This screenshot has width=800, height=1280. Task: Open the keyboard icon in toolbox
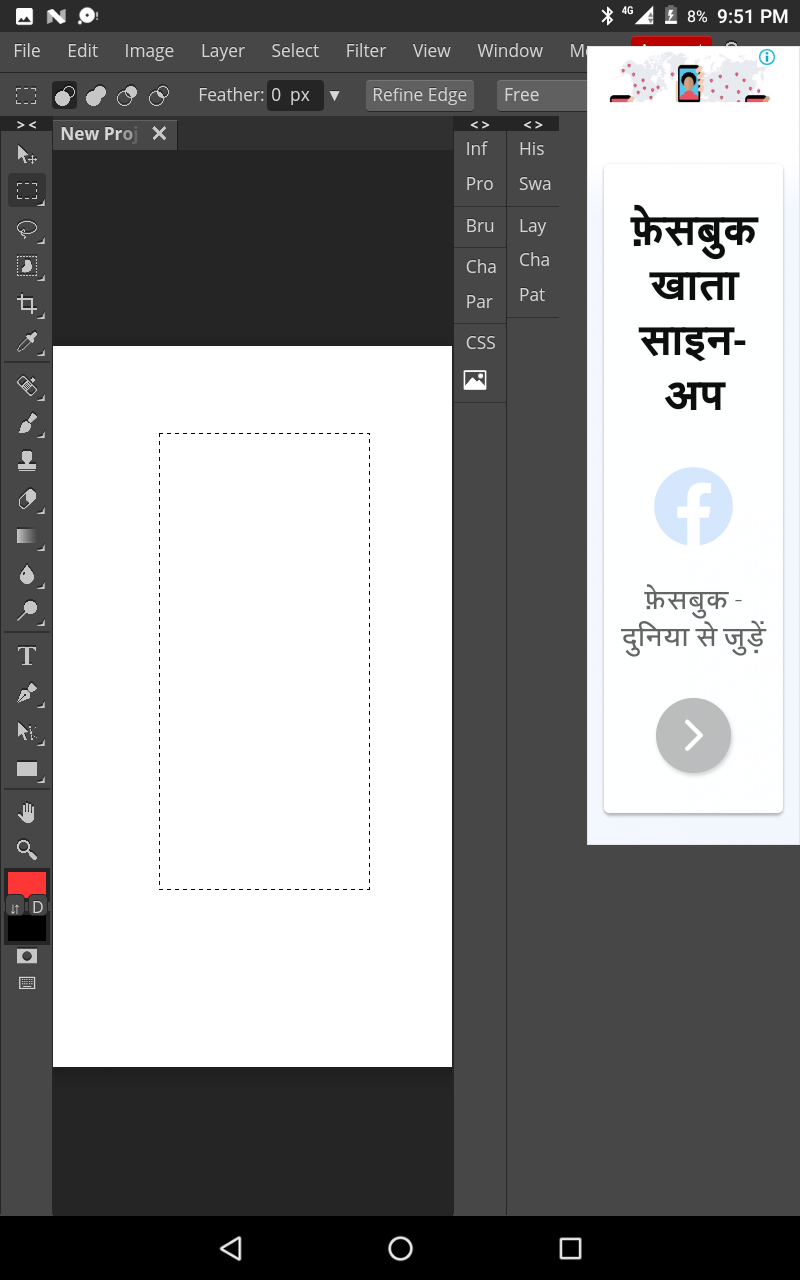27,983
